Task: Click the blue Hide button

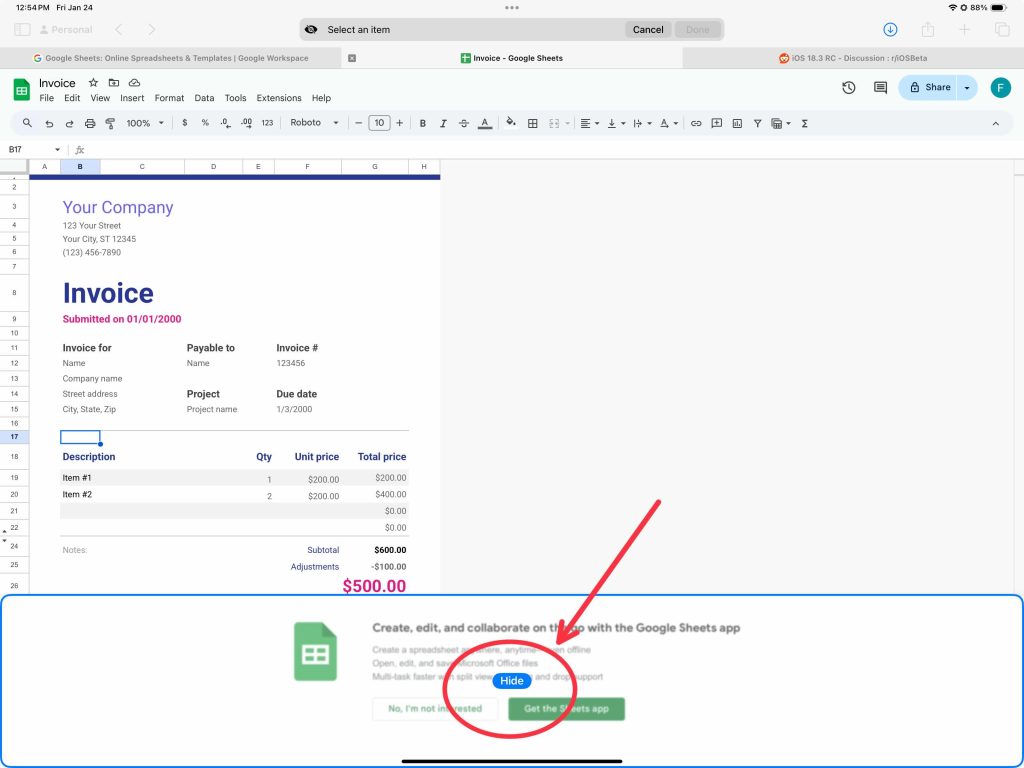Action: pyautogui.click(x=512, y=681)
